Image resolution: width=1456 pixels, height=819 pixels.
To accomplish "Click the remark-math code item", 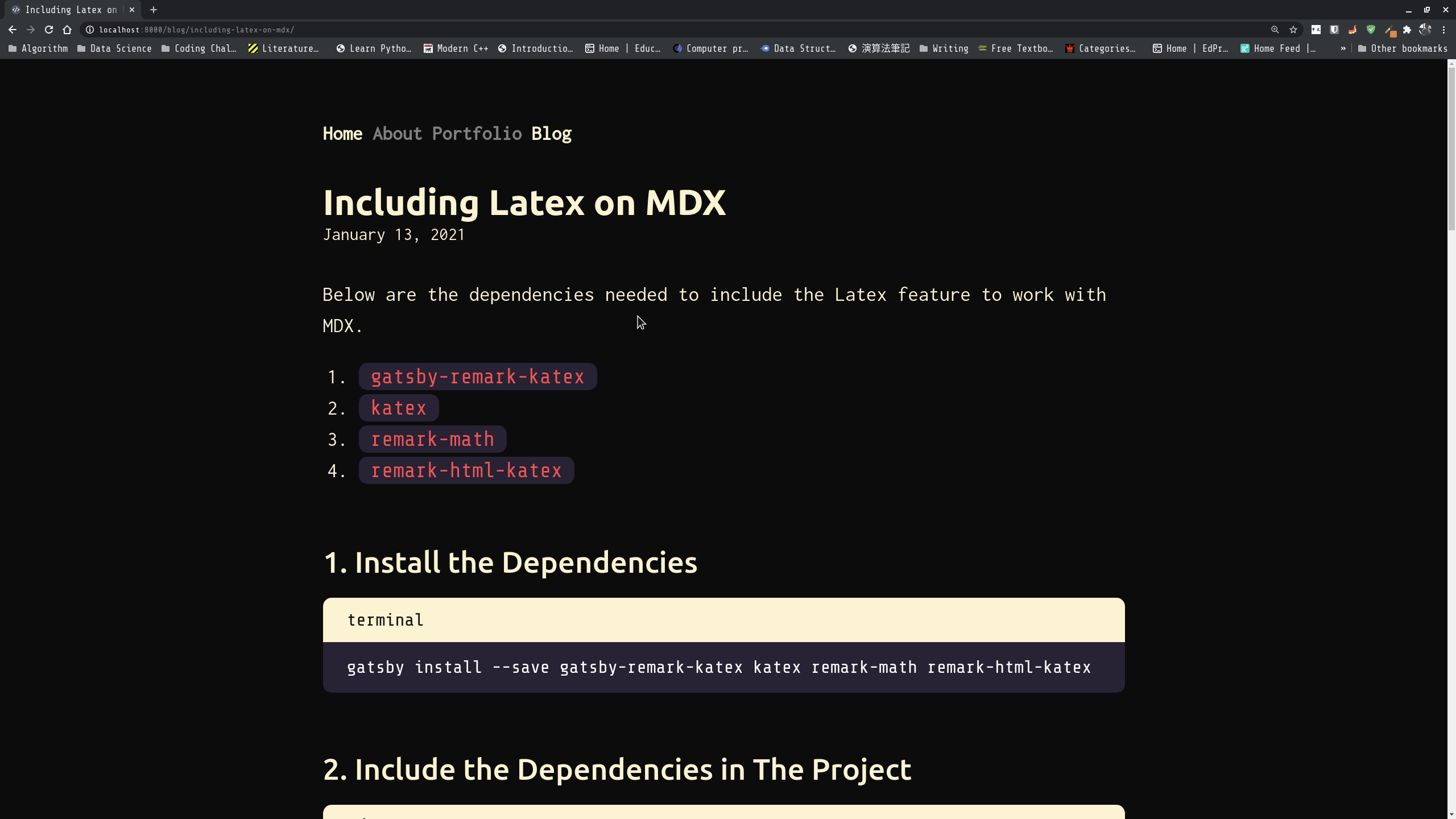I will [432, 439].
